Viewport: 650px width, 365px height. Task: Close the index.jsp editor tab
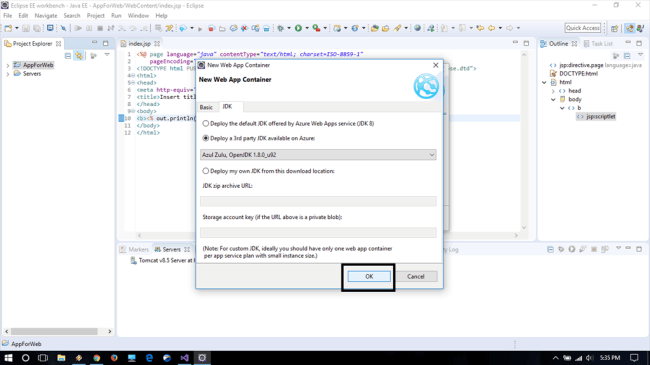(x=157, y=44)
